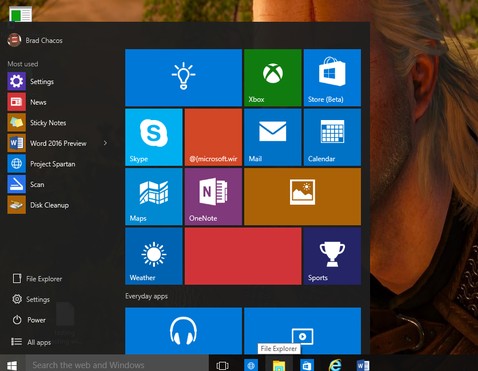This screenshot has width=478, height=371.
Task: Open the Photos tile with picture icon
Action: tap(302, 196)
